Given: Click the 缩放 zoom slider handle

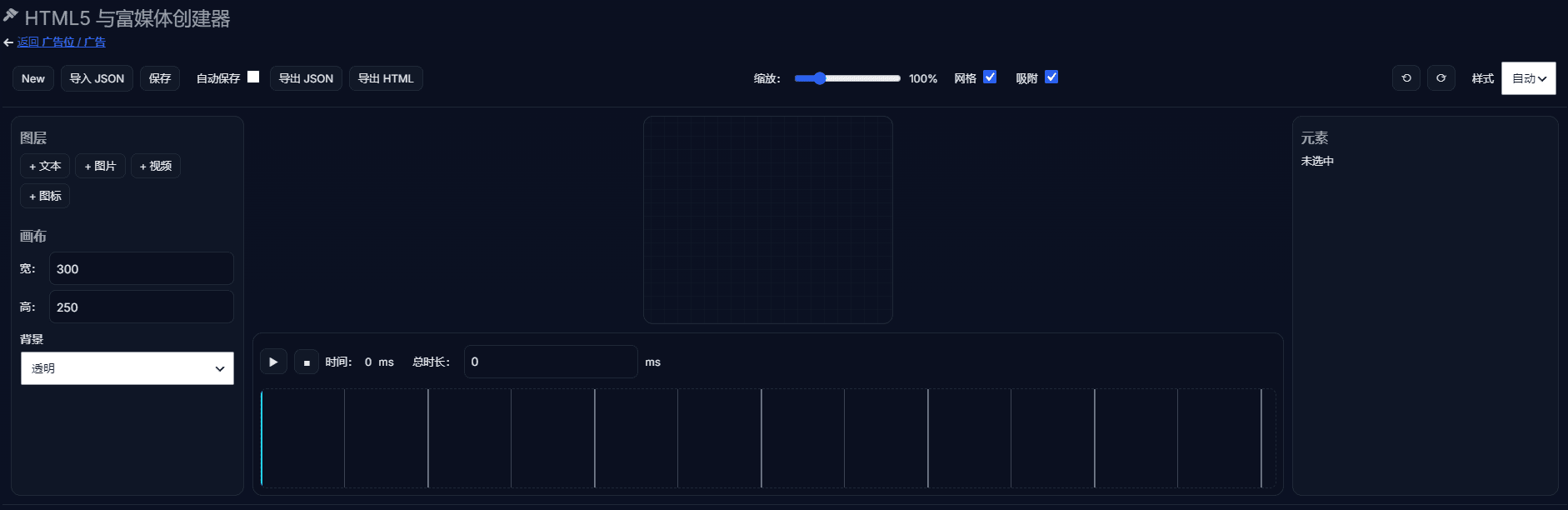Looking at the screenshot, I should pos(820,78).
